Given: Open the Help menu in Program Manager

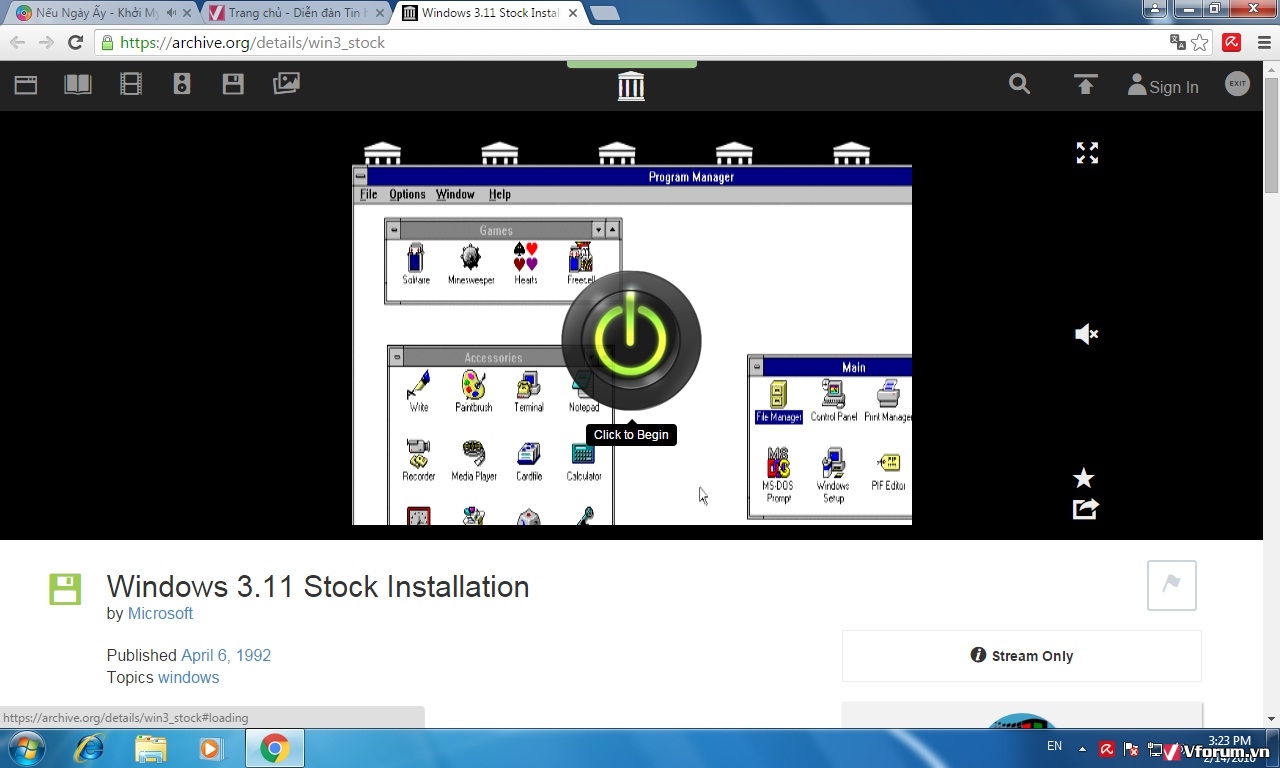Looking at the screenshot, I should point(500,194).
